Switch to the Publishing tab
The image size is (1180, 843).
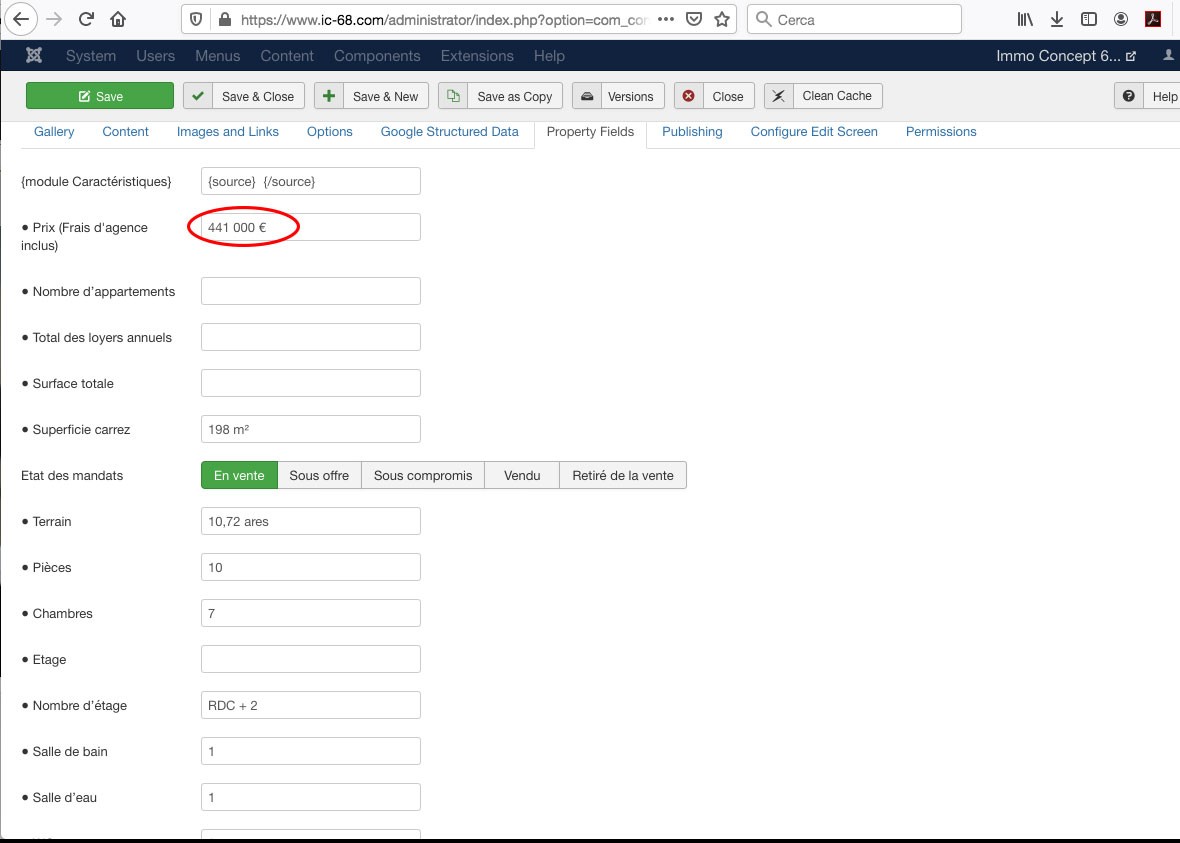coord(692,132)
